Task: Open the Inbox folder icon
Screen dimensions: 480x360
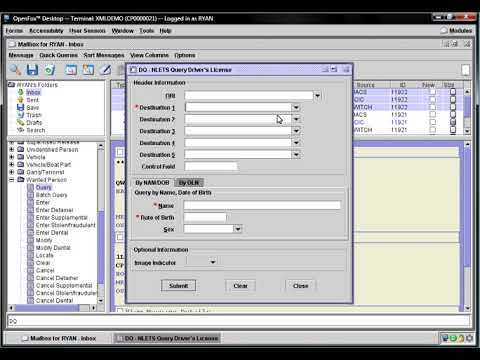Action: tap(21, 92)
